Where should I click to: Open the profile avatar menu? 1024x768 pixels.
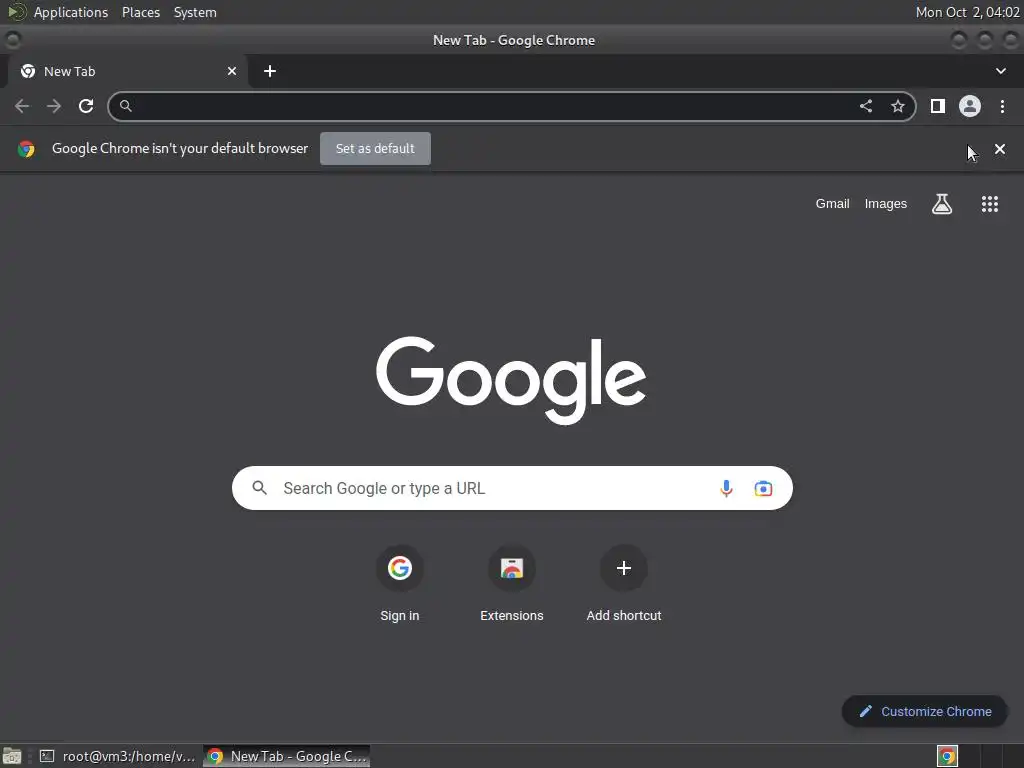click(970, 106)
